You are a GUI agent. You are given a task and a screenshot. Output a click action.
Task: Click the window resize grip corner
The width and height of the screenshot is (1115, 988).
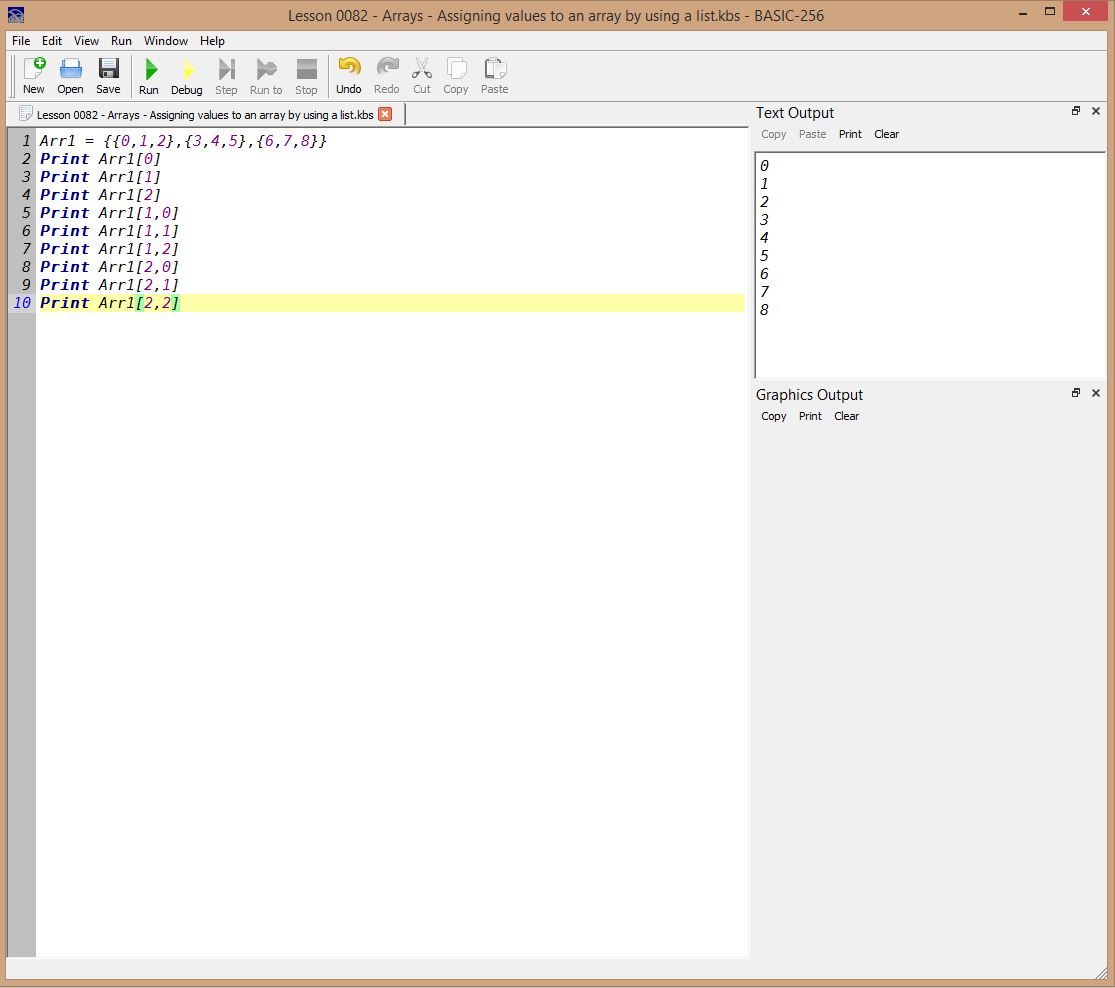(1101, 973)
